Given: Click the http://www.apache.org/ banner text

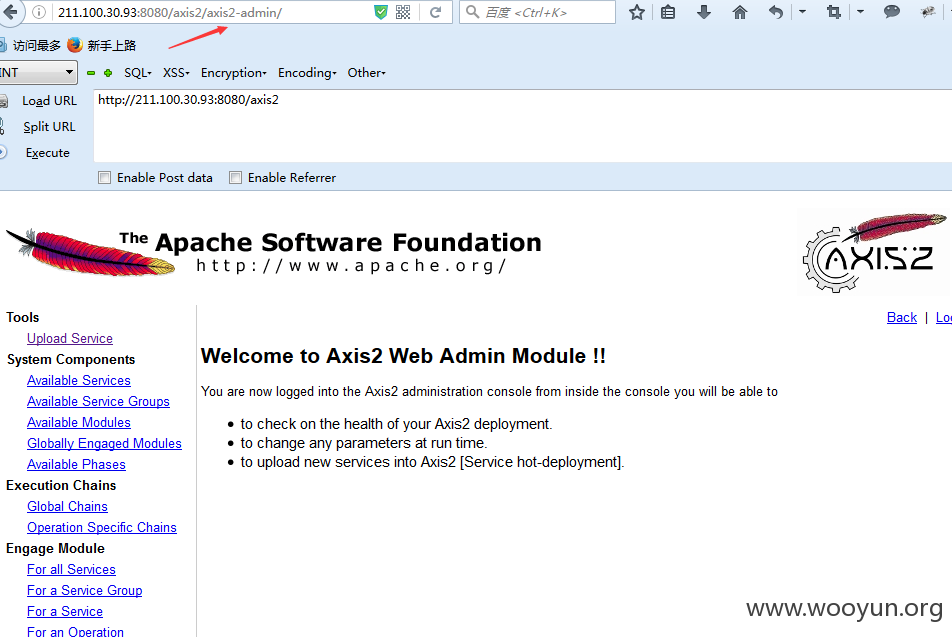Looking at the screenshot, I should [x=351, y=266].
